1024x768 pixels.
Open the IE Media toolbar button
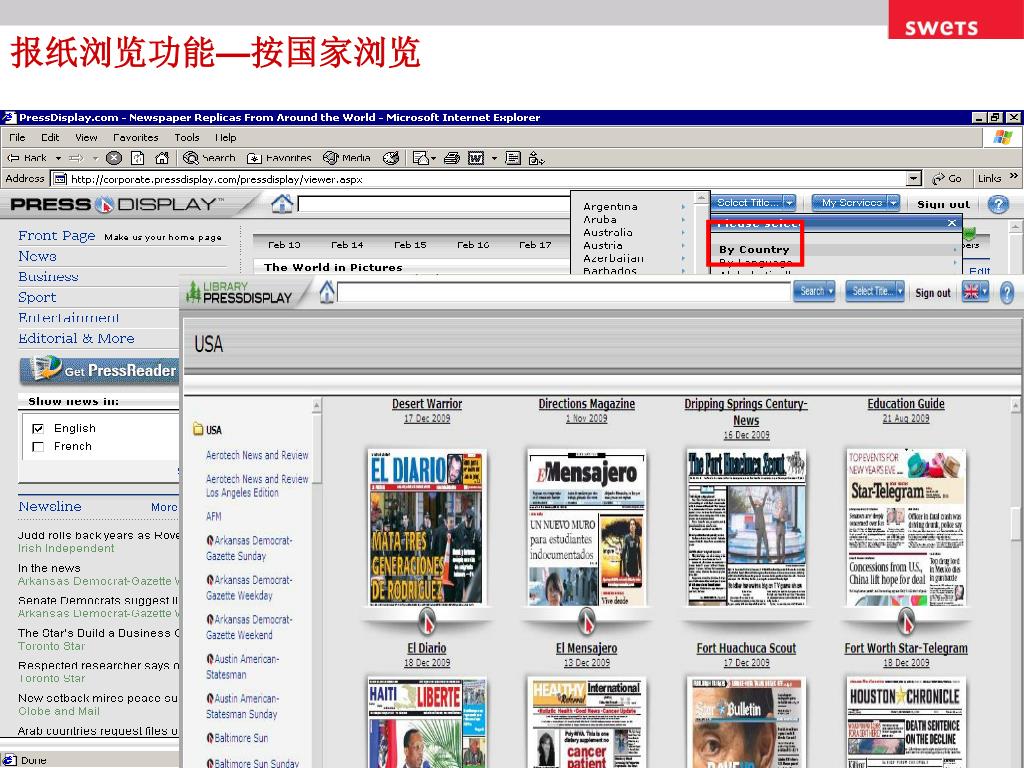point(347,158)
